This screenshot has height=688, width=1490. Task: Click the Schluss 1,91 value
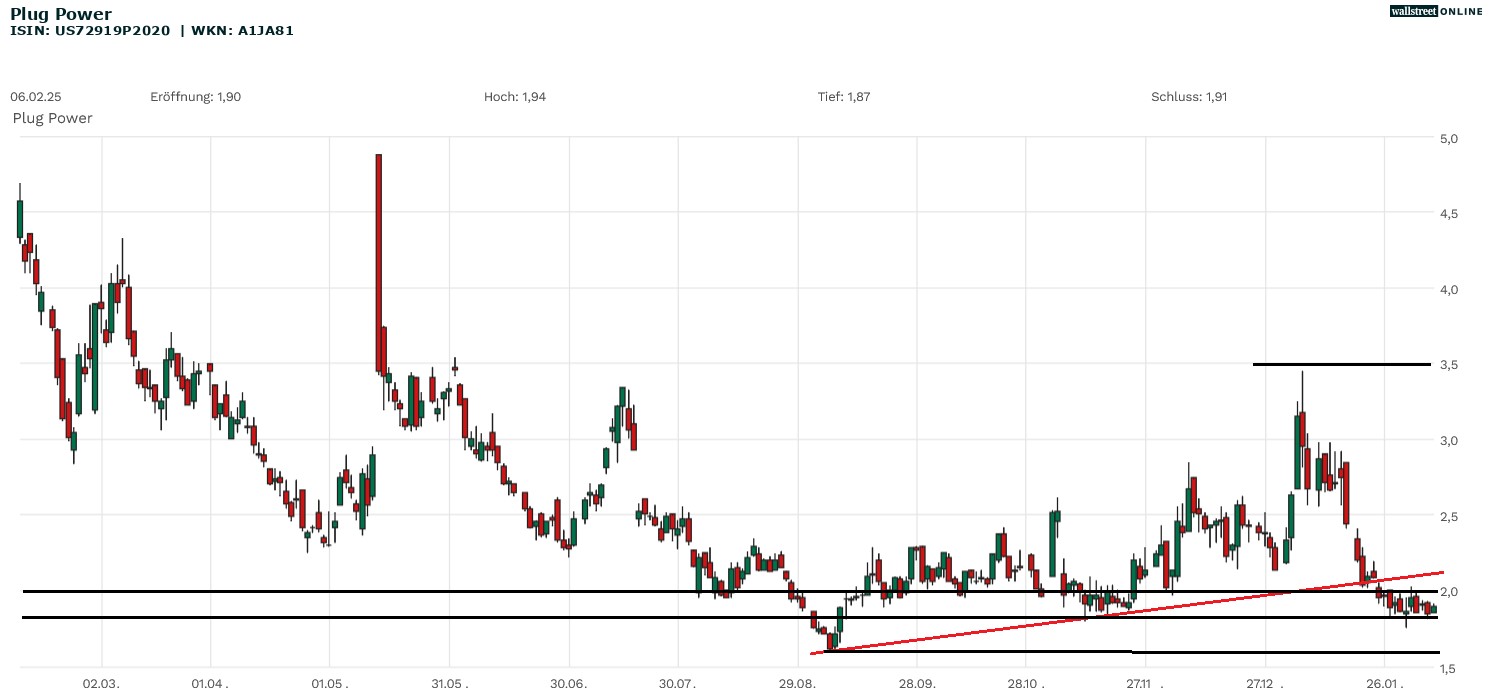pyautogui.click(x=1188, y=97)
